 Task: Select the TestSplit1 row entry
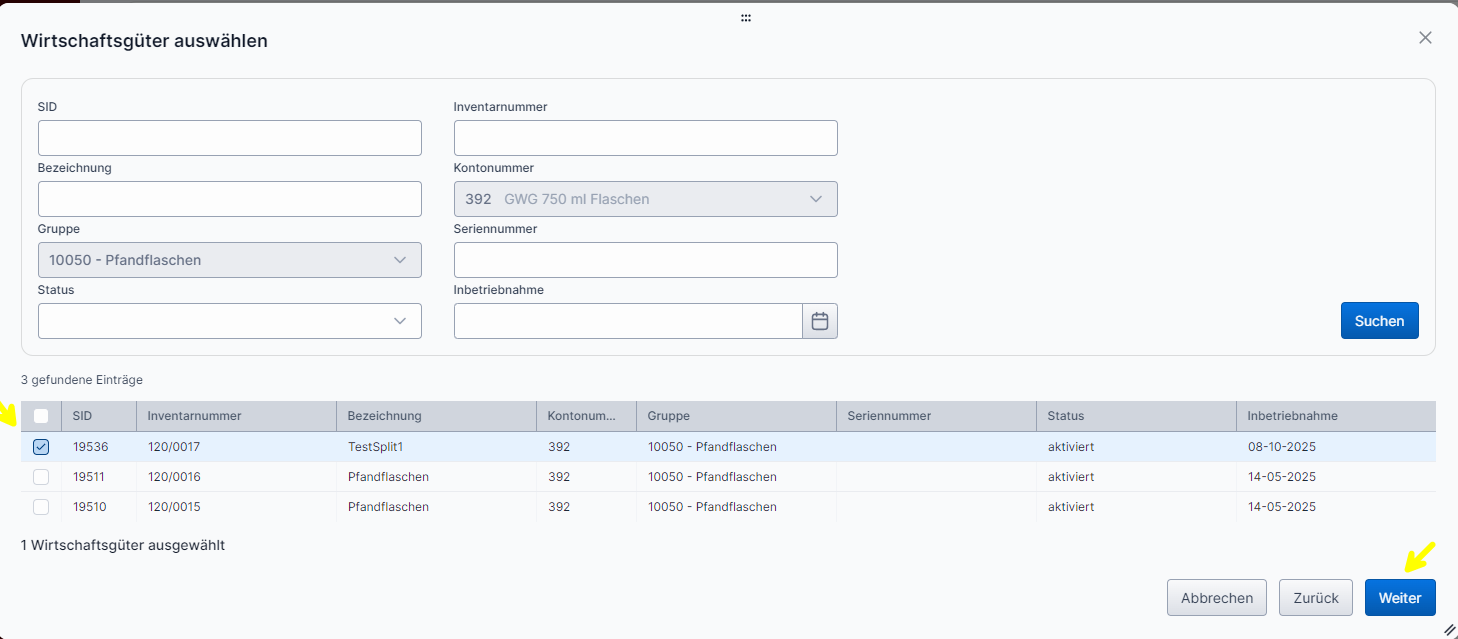[375, 447]
